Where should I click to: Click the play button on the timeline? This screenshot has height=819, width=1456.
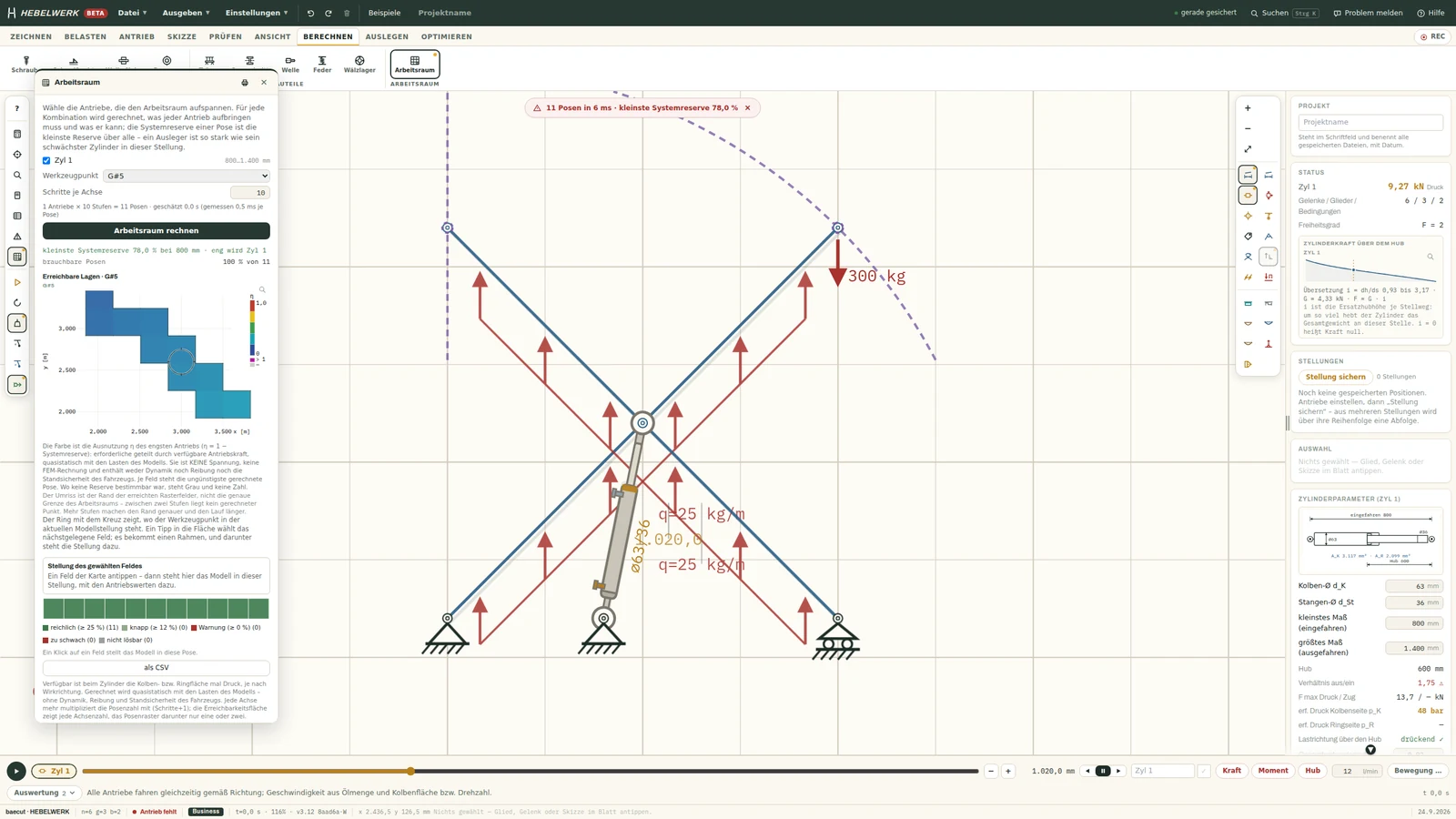(16, 771)
